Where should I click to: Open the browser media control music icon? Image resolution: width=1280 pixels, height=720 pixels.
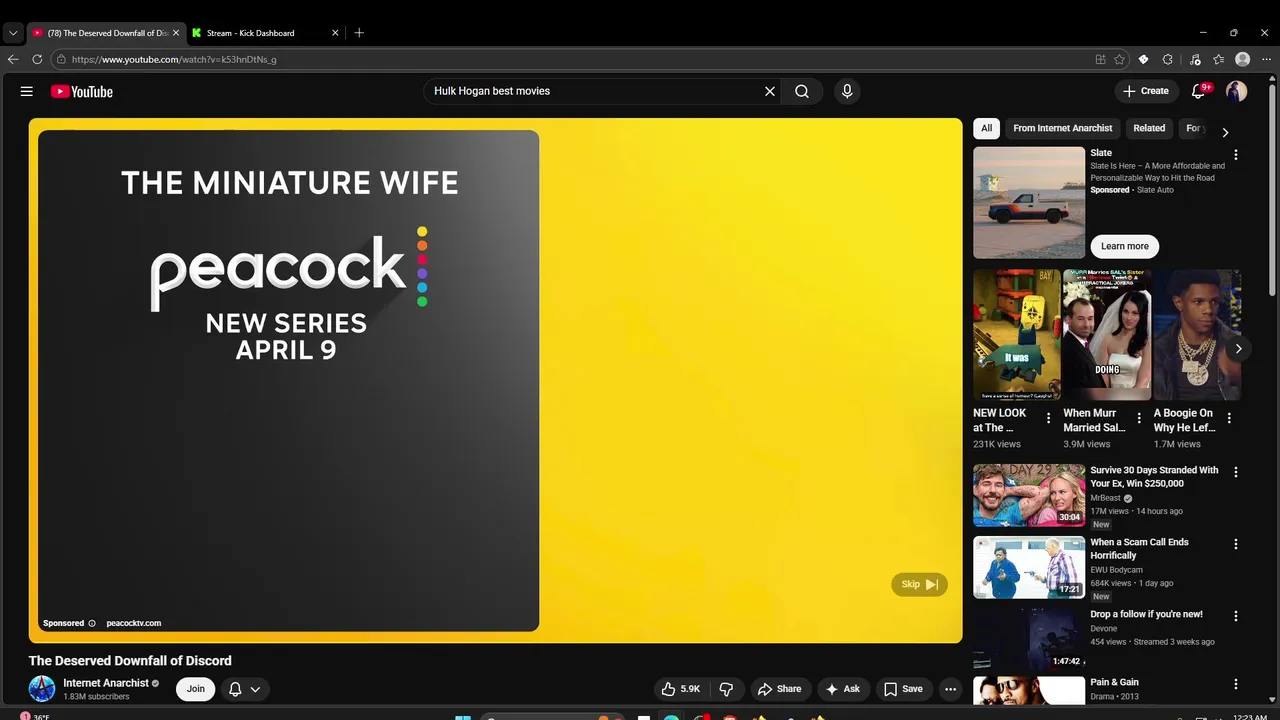point(1194,59)
